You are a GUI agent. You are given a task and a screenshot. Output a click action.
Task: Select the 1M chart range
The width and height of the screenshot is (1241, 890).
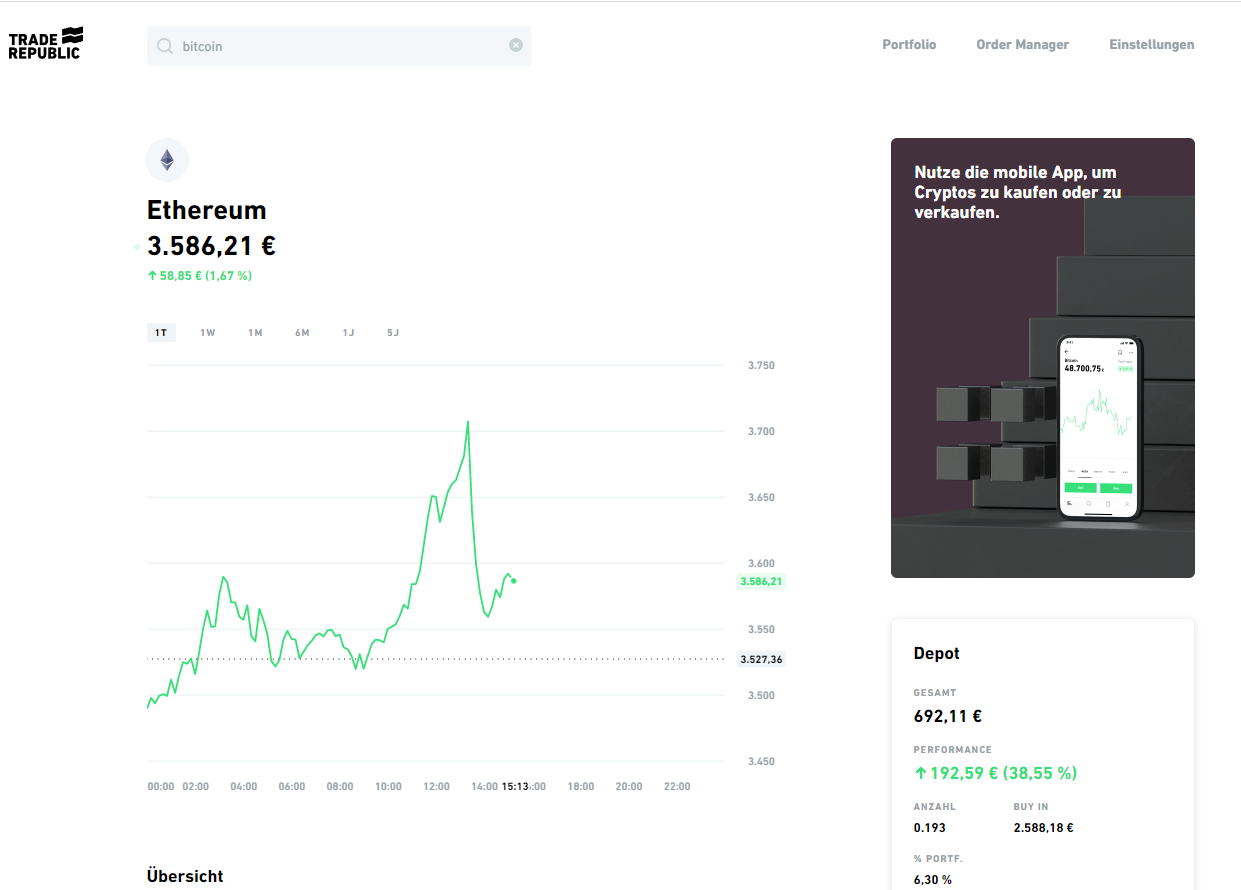pyautogui.click(x=255, y=332)
